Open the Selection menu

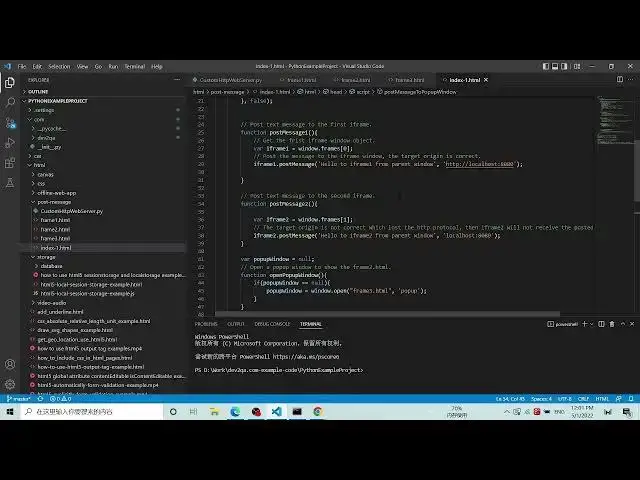59,66
